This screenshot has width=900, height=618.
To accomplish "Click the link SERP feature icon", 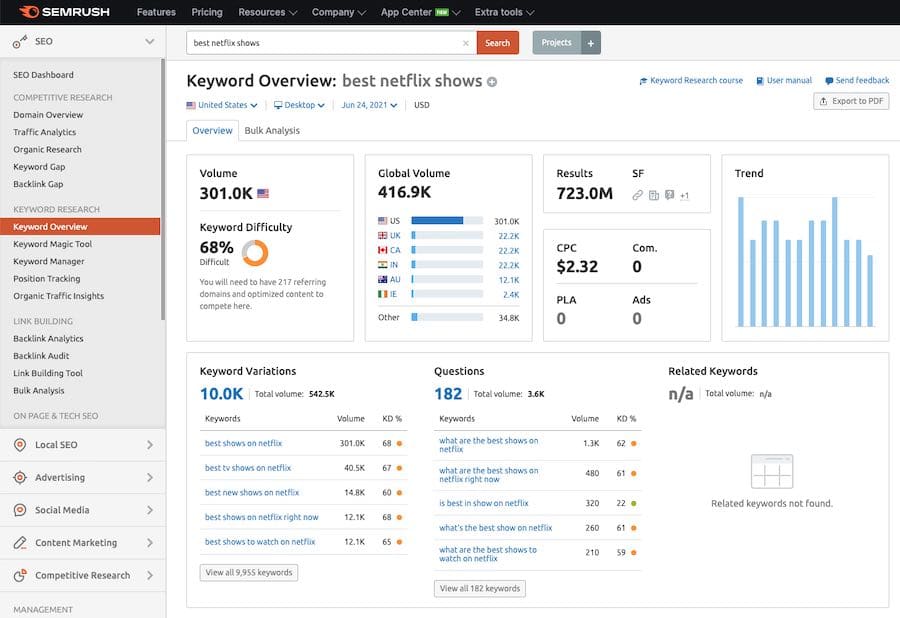I will (x=637, y=195).
